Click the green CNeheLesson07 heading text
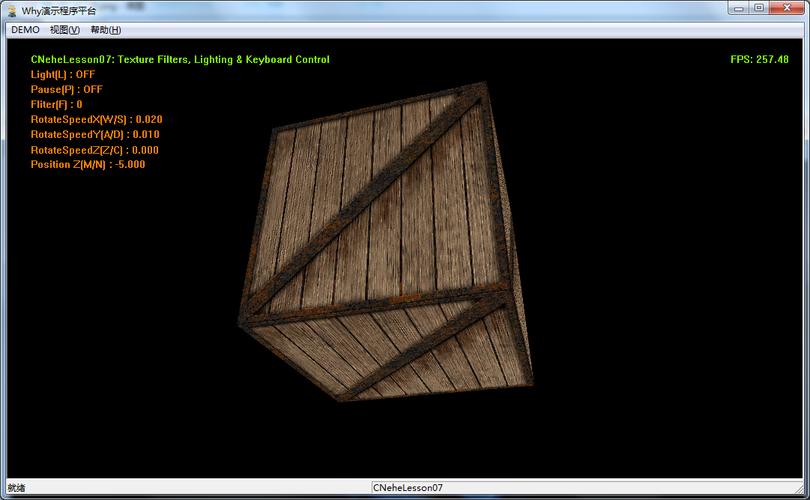 [180, 60]
